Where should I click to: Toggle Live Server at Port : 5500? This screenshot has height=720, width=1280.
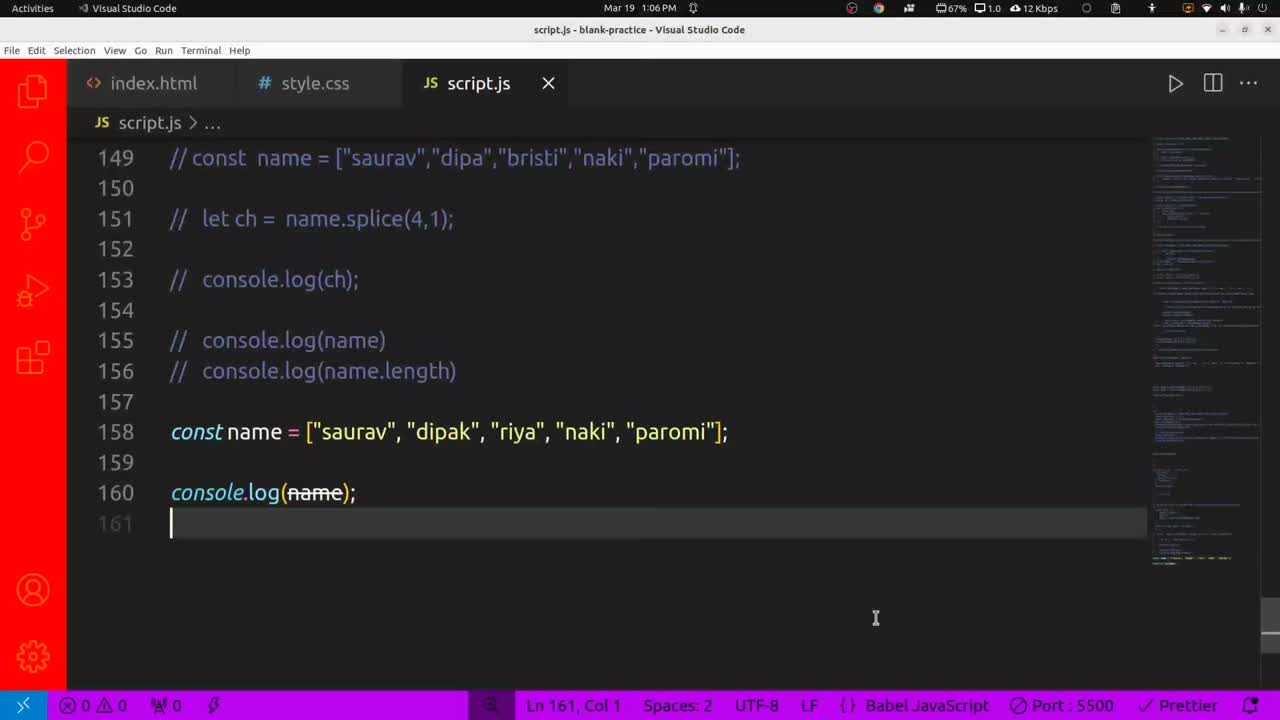pos(1061,705)
